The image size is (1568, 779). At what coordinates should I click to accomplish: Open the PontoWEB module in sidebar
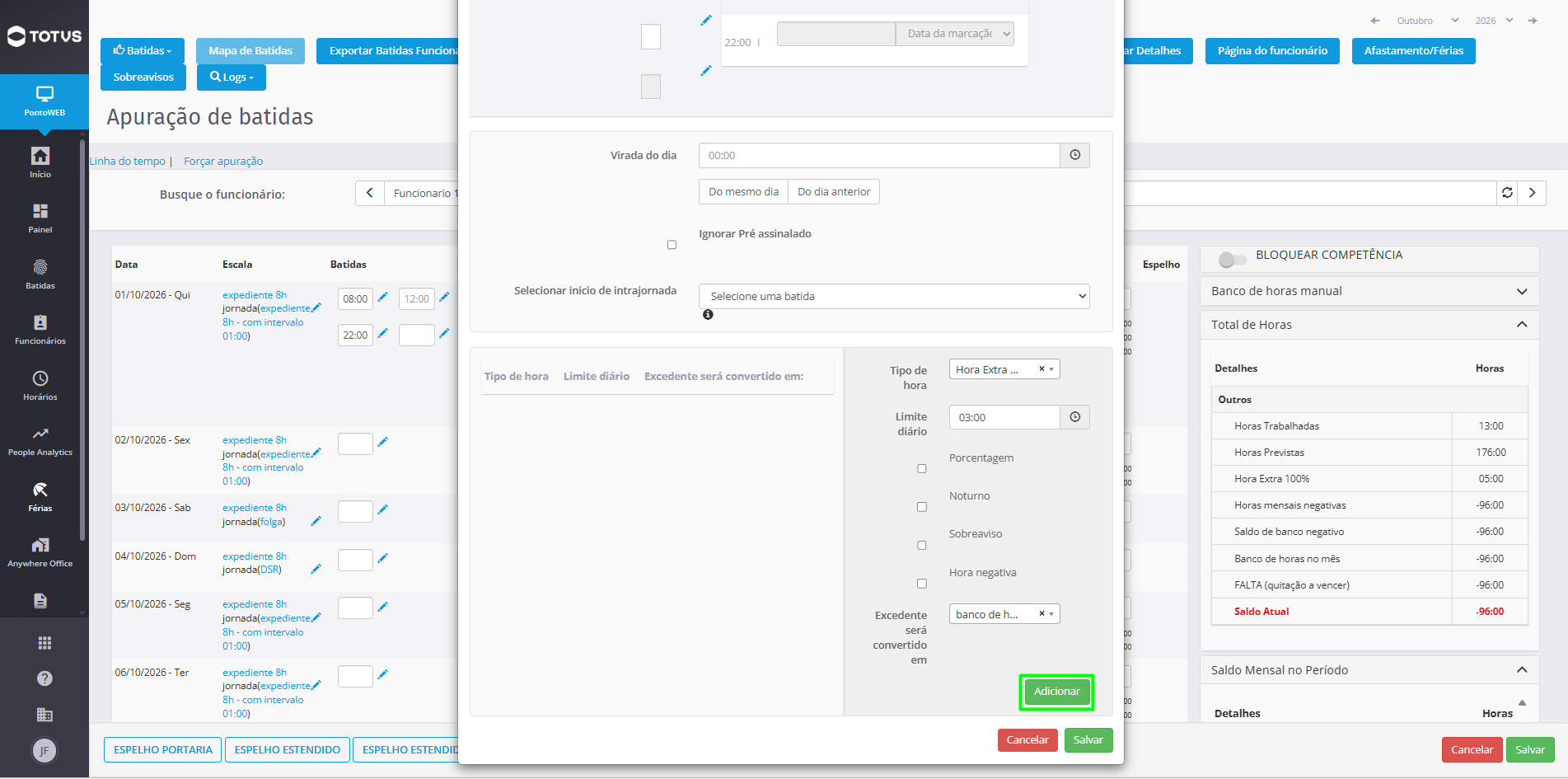pos(44,101)
